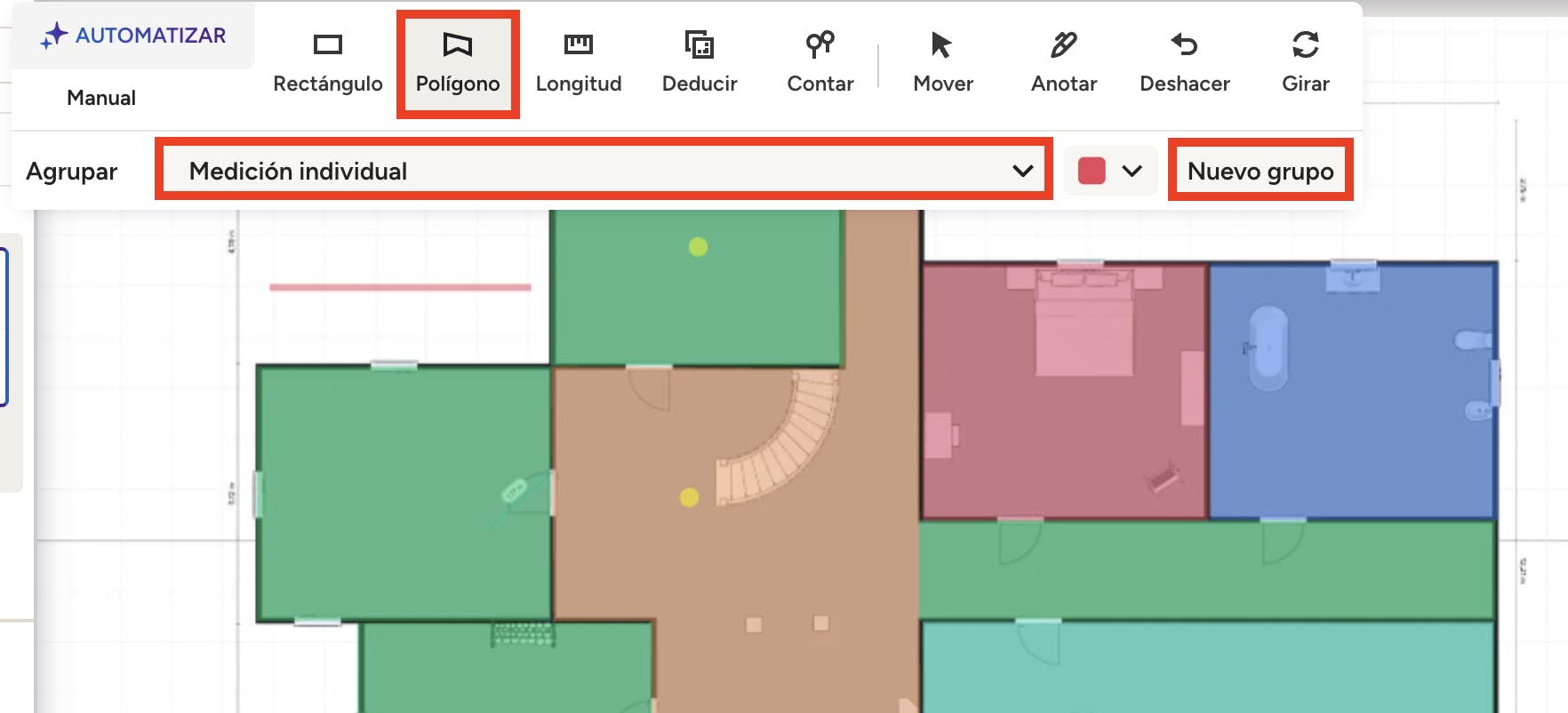Select the Polígono tool
This screenshot has height=713, width=1568.
pos(458,63)
